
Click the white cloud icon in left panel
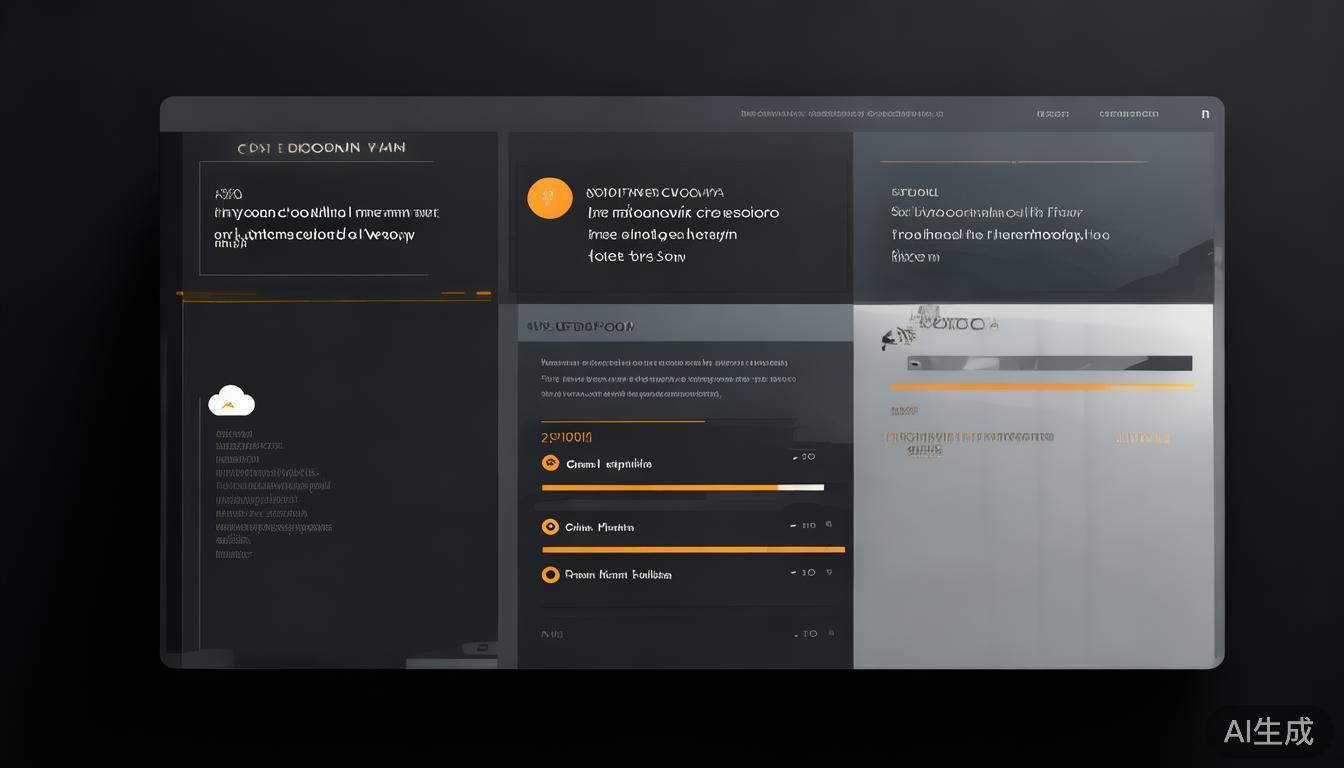pyautogui.click(x=231, y=401)
